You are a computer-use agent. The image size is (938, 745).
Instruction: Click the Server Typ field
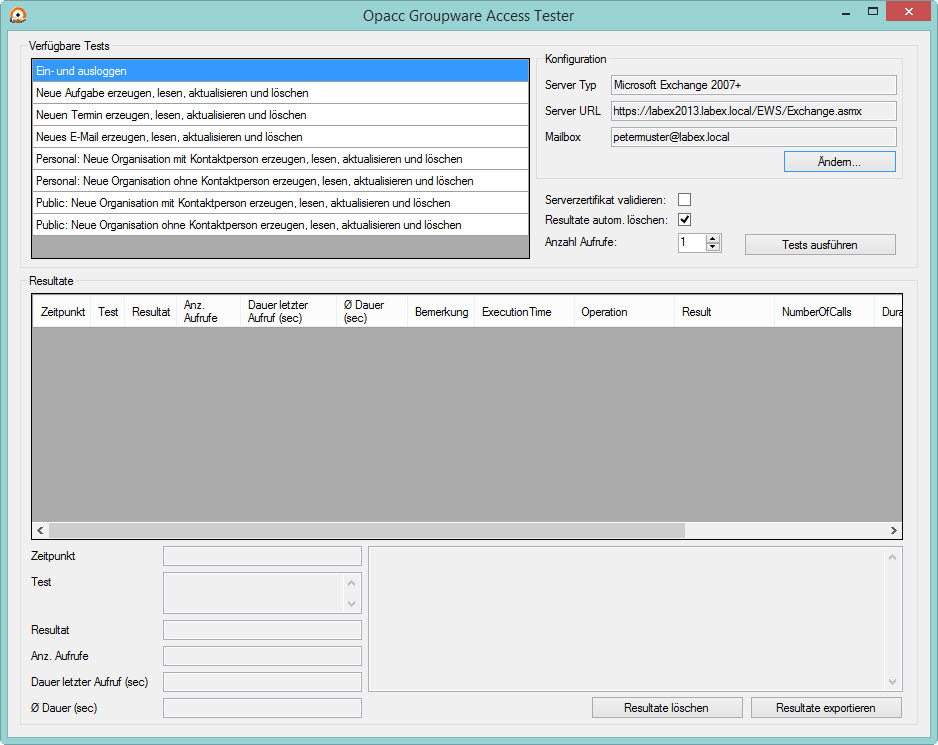click(x=754, y=85)
